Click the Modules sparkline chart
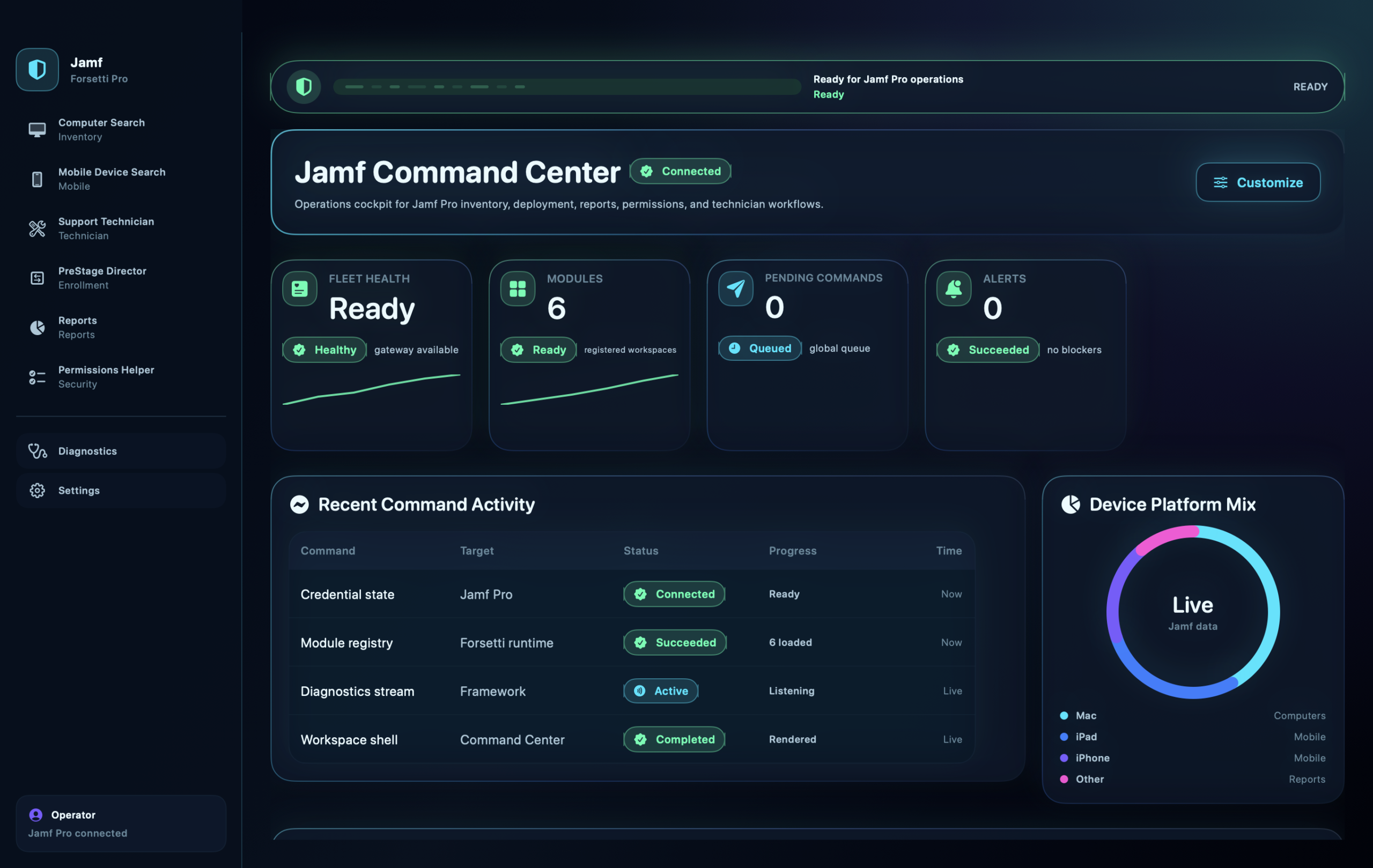Screen dimensions: 1373x868 [589, 390]
